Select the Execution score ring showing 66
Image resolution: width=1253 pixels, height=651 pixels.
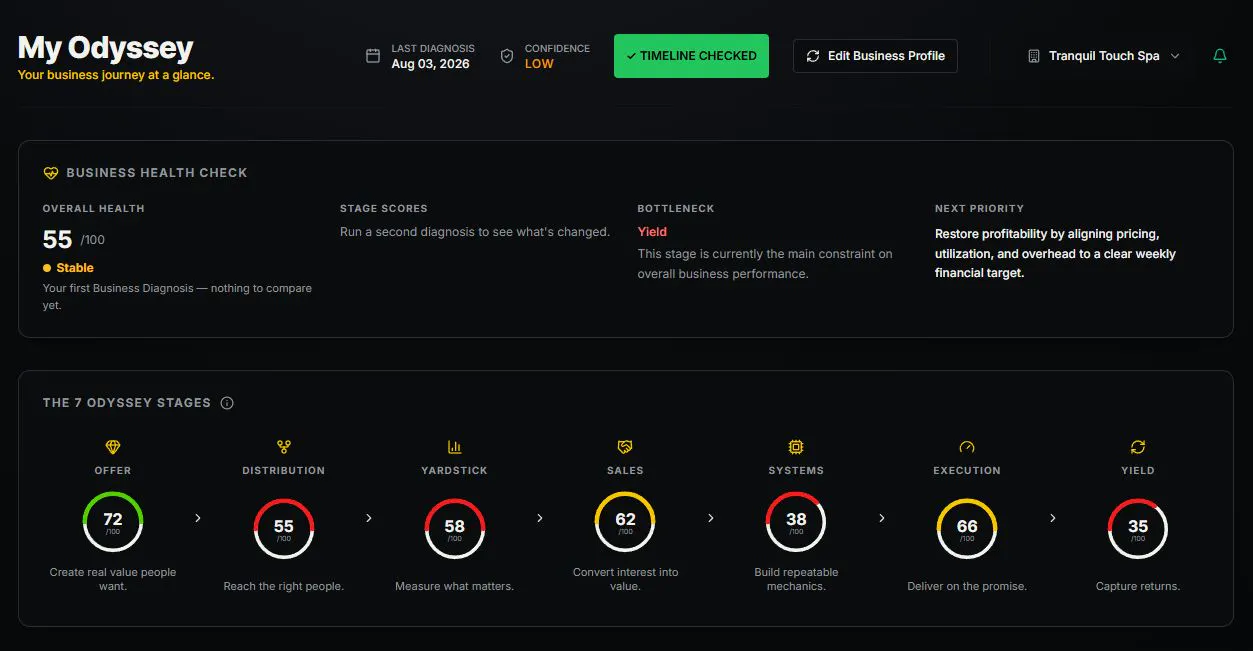[x=967, y=529]
